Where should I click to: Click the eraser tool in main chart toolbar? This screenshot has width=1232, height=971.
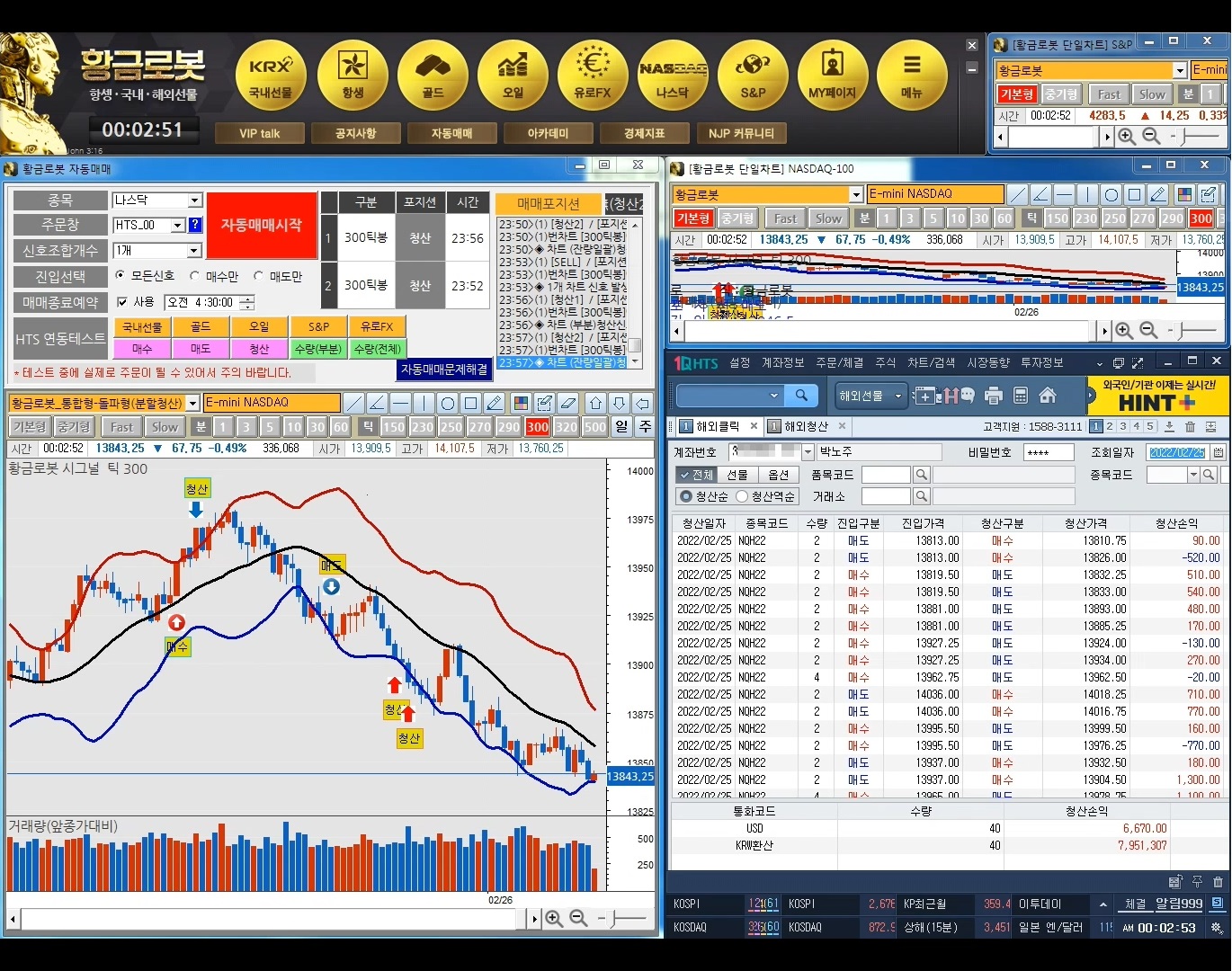(567, 403)
